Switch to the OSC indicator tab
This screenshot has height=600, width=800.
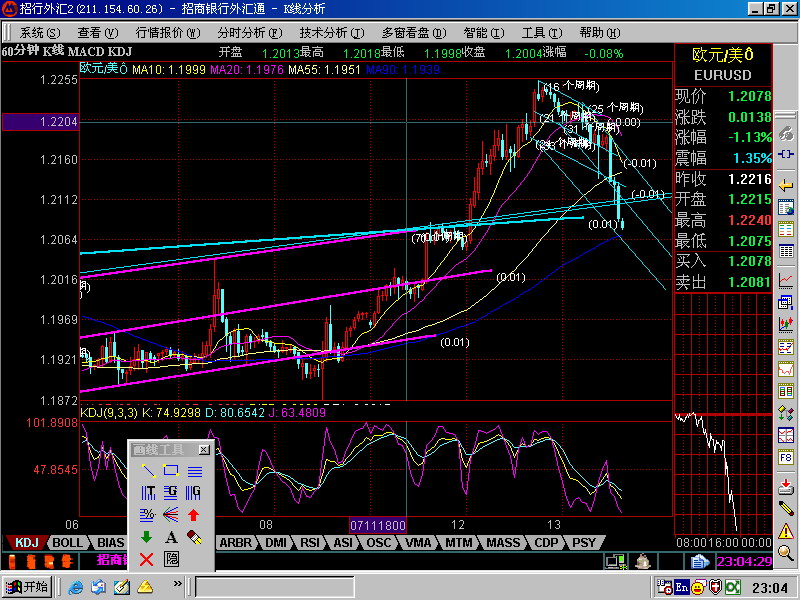(x=379, y=542)
